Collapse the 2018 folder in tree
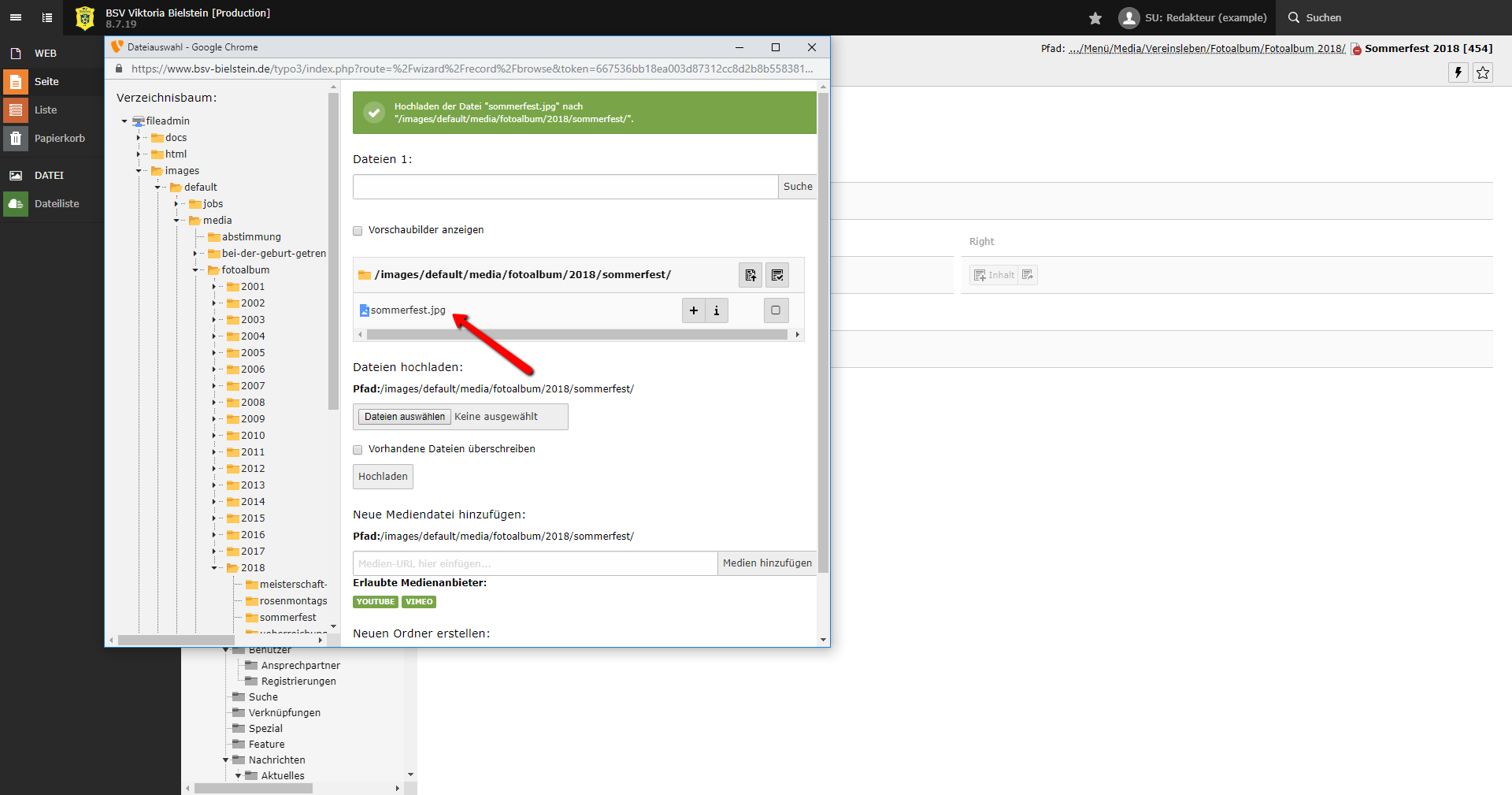The image size is (1512, 795). (214, 568)
